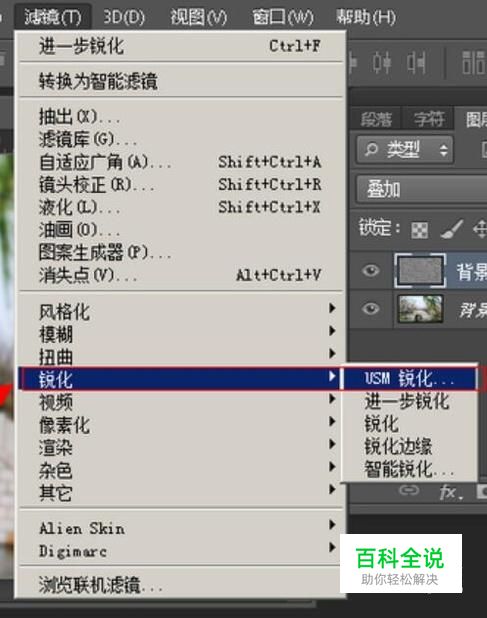Expand the Alien Skin submenu

point(181,528)
